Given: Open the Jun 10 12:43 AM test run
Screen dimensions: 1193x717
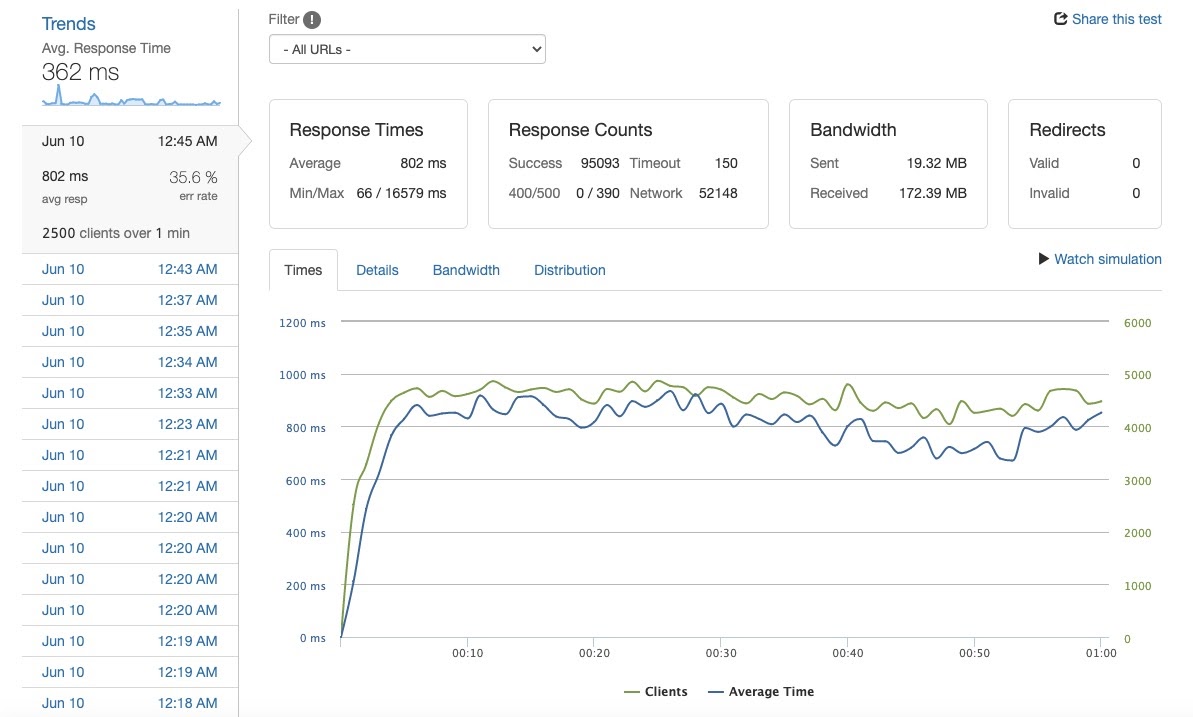Looking at the screenshot, I should tap(130, 269).
